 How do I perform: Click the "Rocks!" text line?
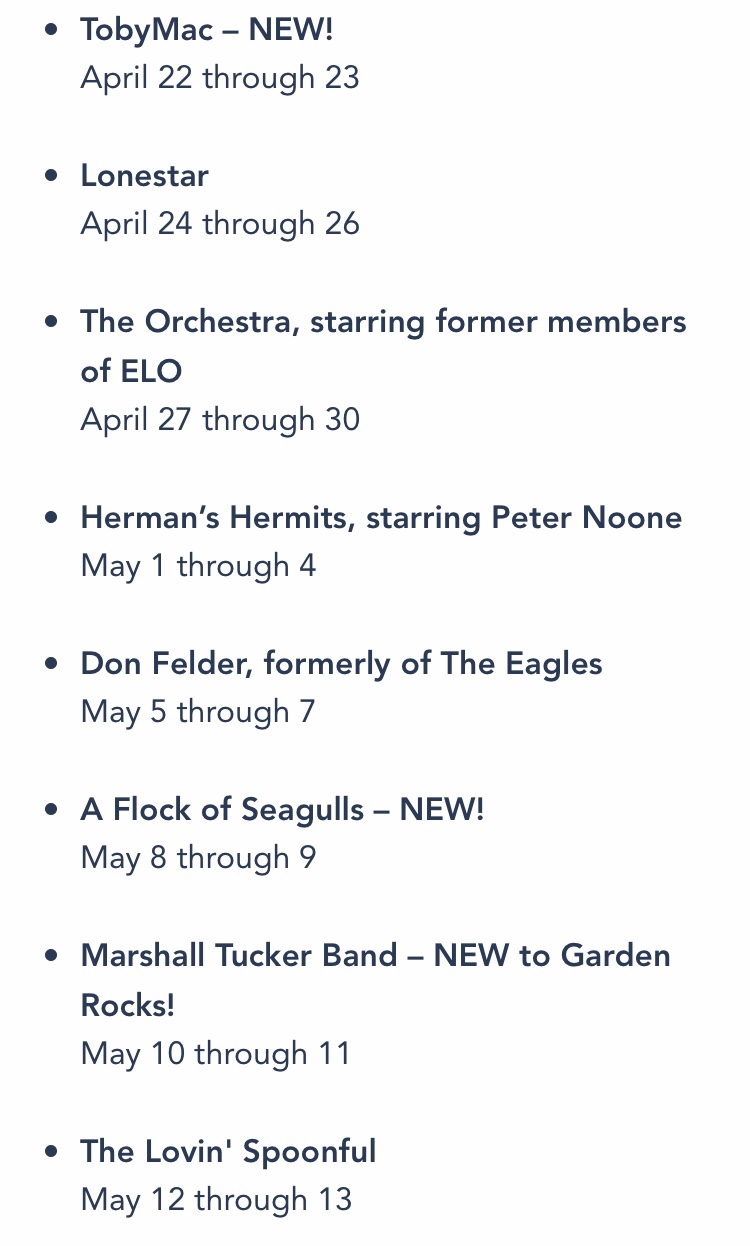click(128, 1005)
